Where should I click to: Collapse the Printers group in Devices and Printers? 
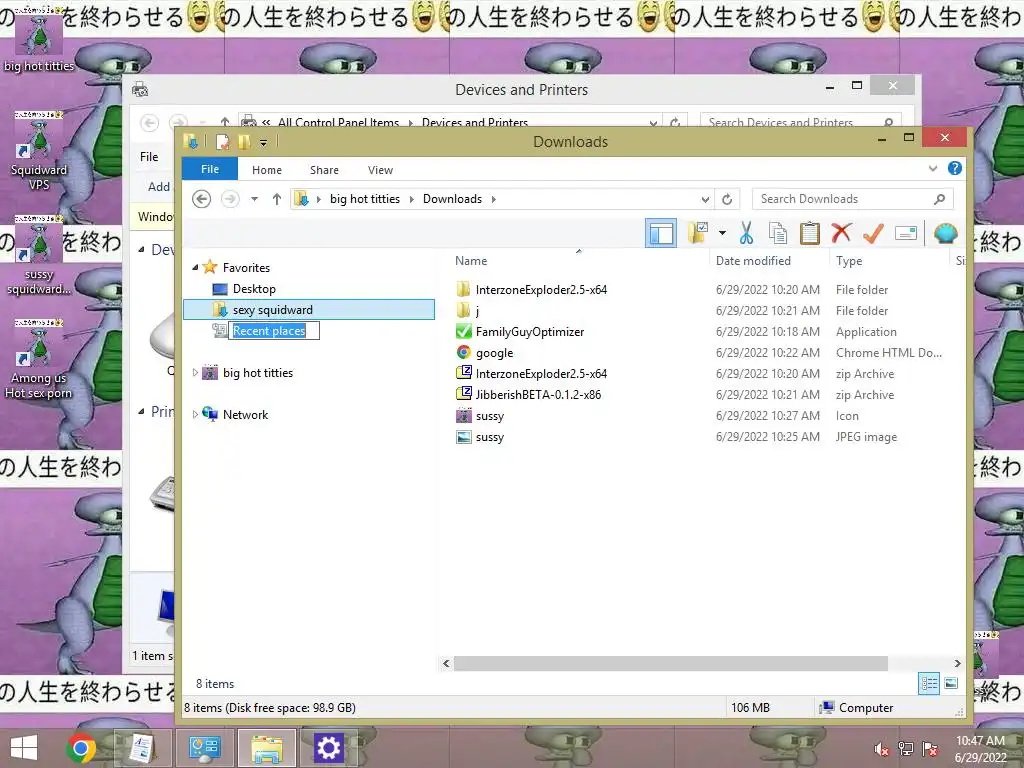click(x=142, y=411)
